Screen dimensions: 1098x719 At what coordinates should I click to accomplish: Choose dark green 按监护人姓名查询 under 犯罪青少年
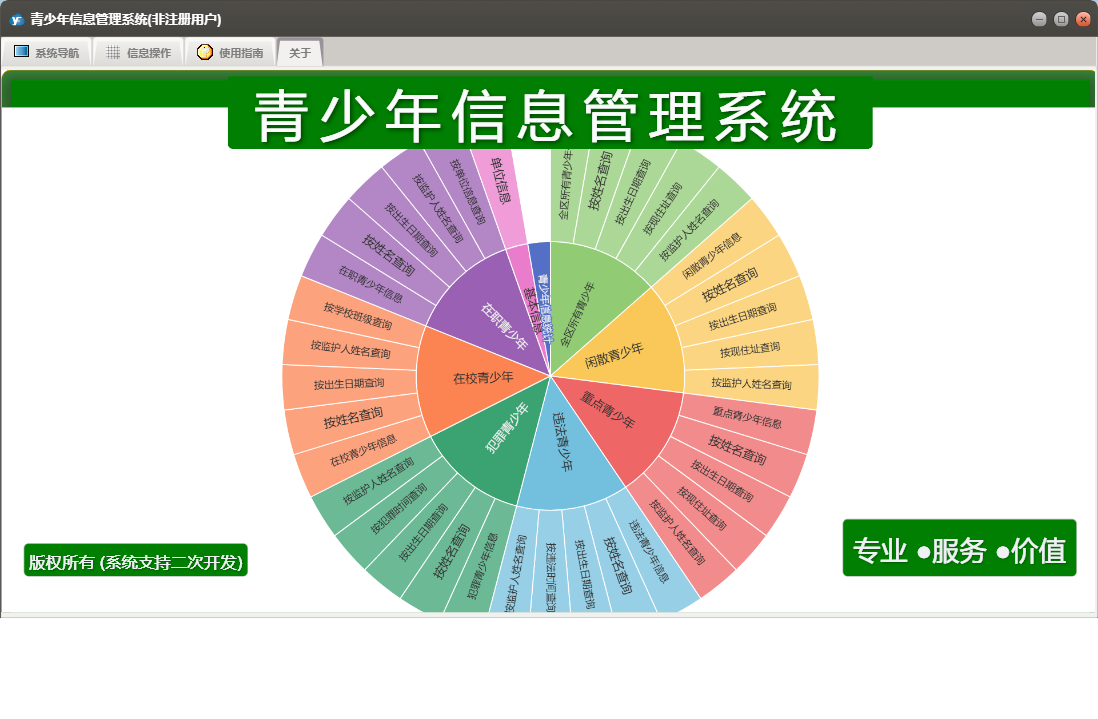click(x=378, y=482)
